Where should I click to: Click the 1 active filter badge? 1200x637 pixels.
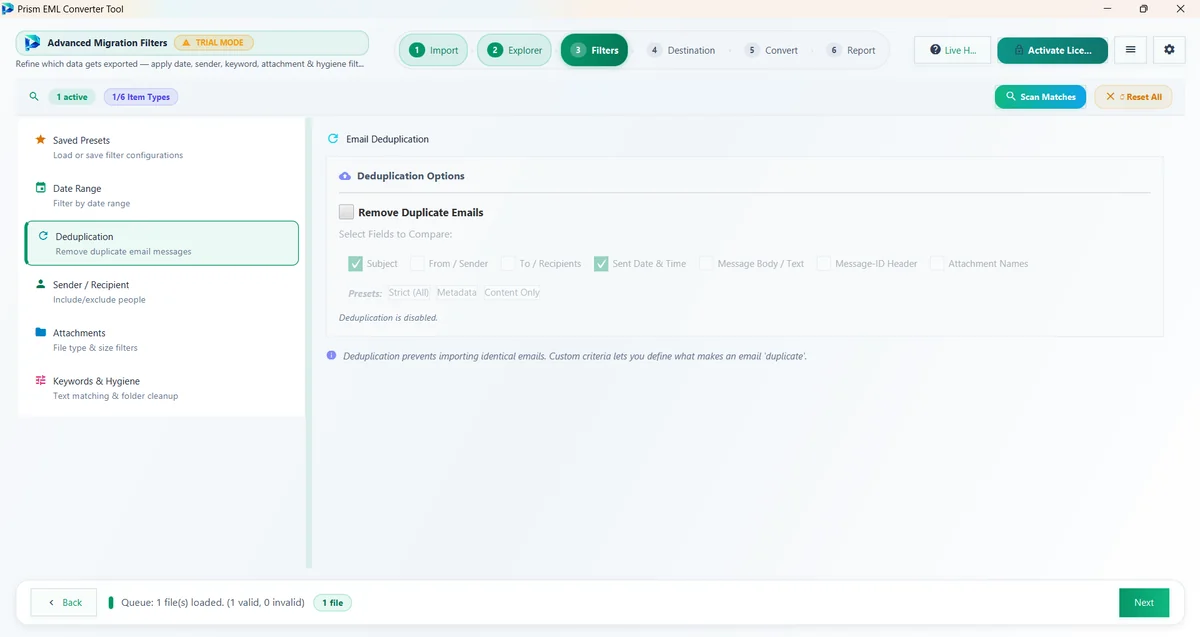click(72, 97)
